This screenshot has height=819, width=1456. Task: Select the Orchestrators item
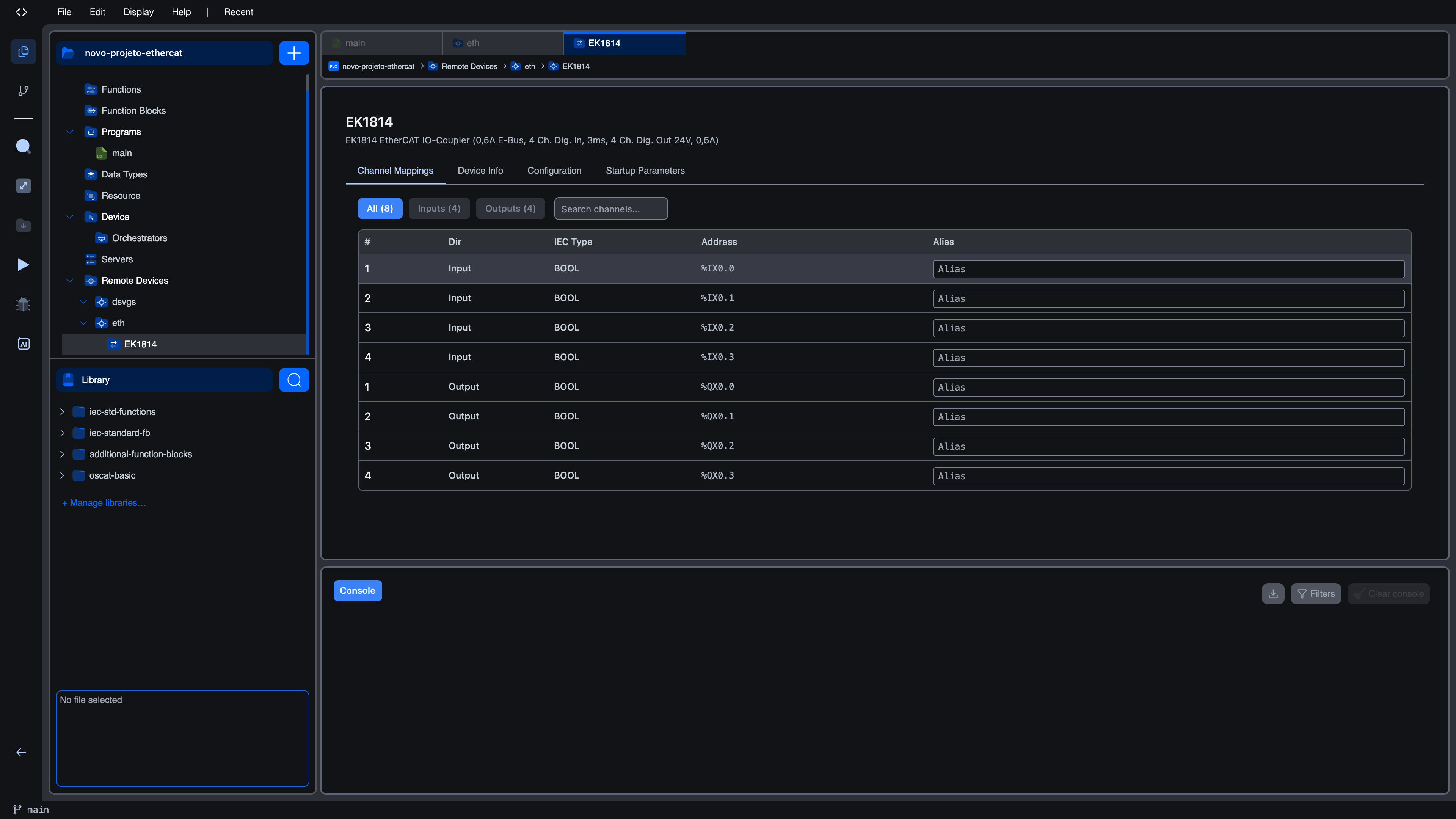click(140, 238)
